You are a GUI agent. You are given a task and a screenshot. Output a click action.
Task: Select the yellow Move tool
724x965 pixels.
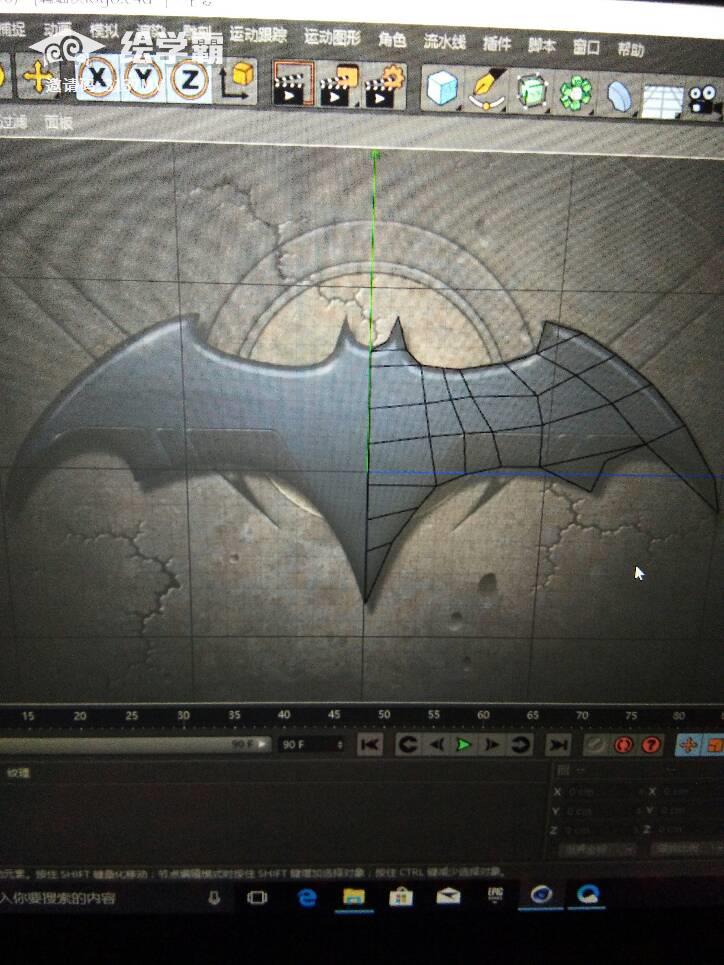[37, 78]
